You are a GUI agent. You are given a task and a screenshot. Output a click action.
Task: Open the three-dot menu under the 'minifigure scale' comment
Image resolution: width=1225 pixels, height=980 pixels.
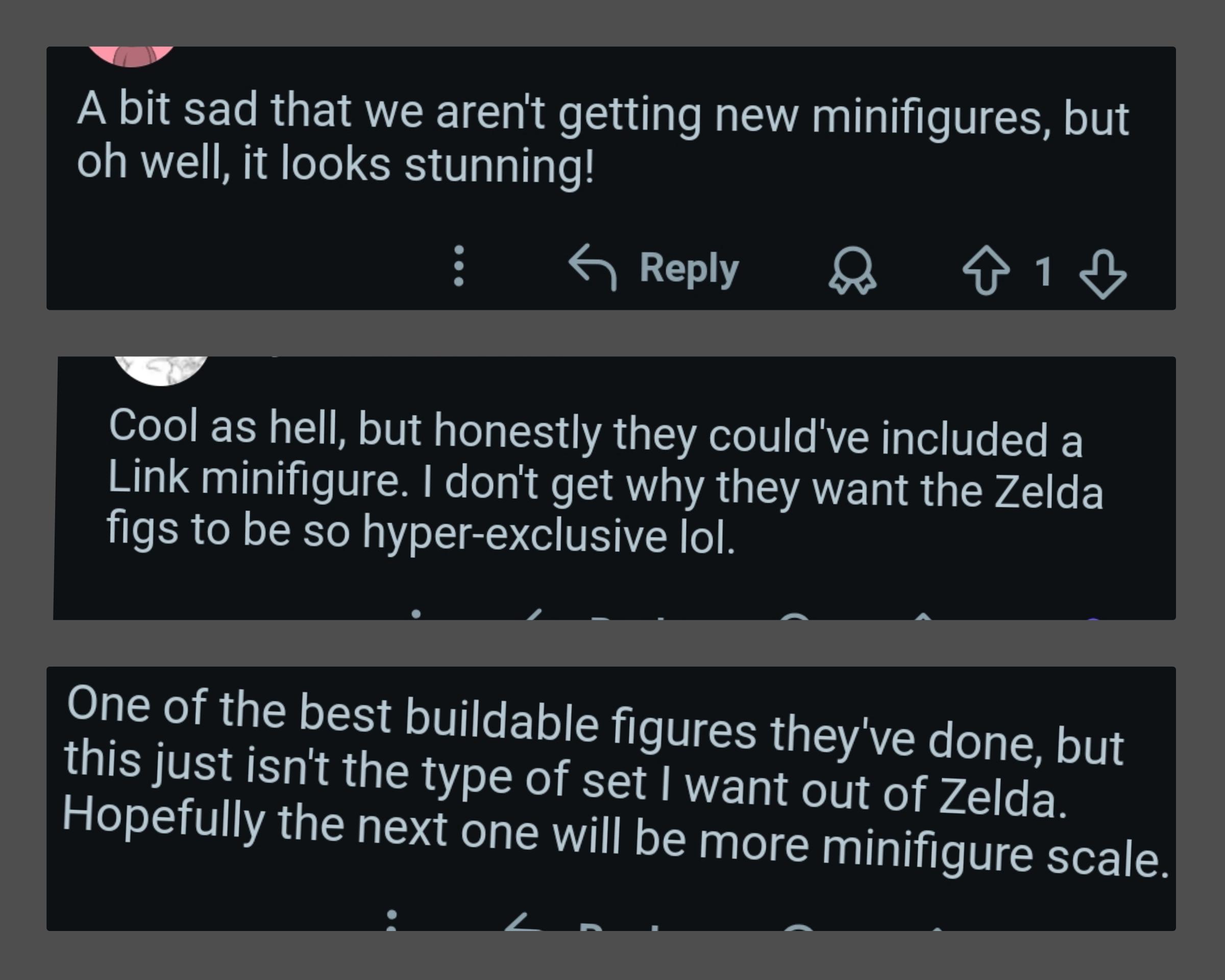pos(391,920)
